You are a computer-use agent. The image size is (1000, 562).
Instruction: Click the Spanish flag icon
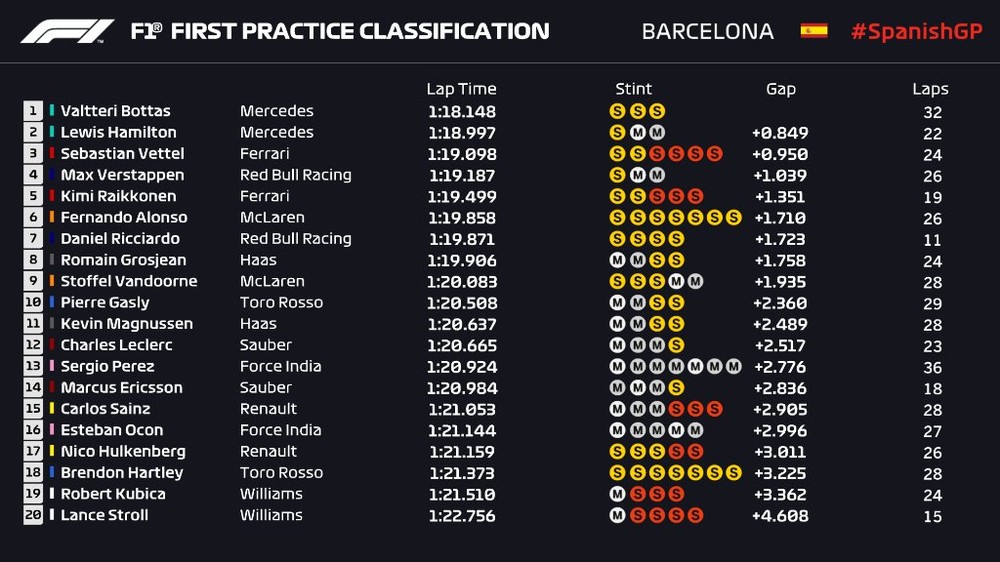point(813,31)
